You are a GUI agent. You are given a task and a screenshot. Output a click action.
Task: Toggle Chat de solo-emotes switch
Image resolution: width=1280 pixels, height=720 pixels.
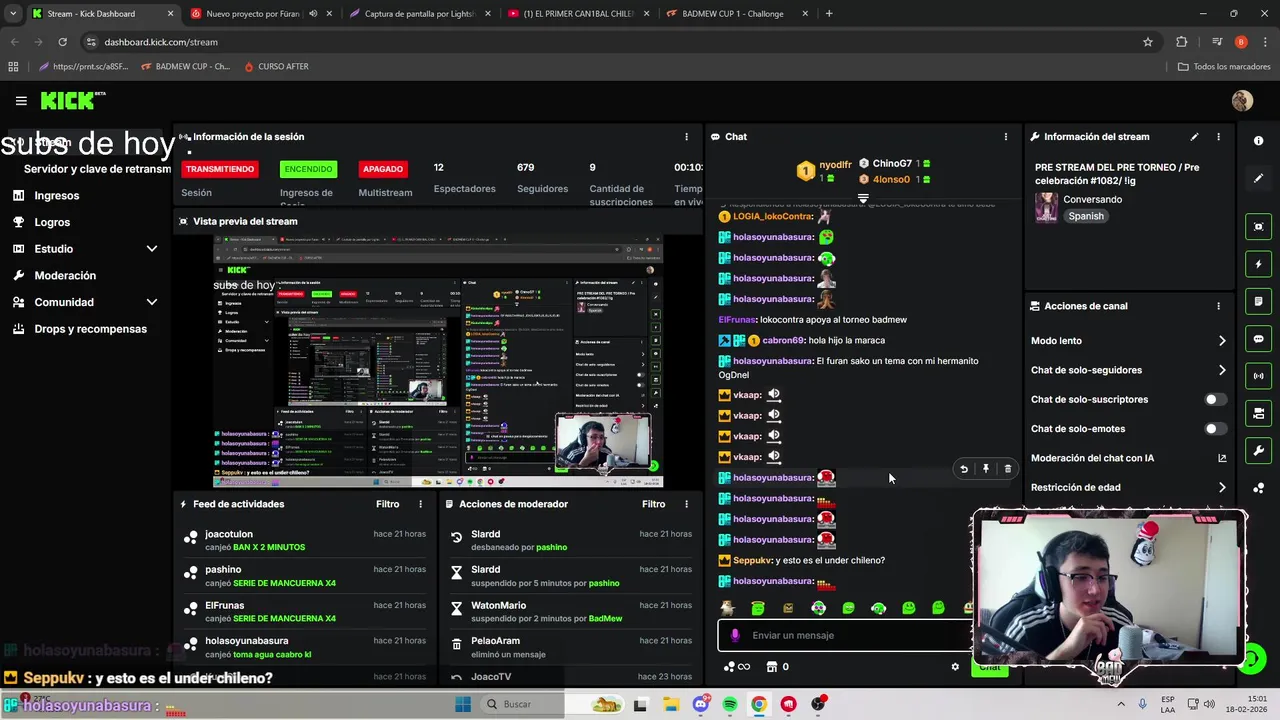(1214, 429)
